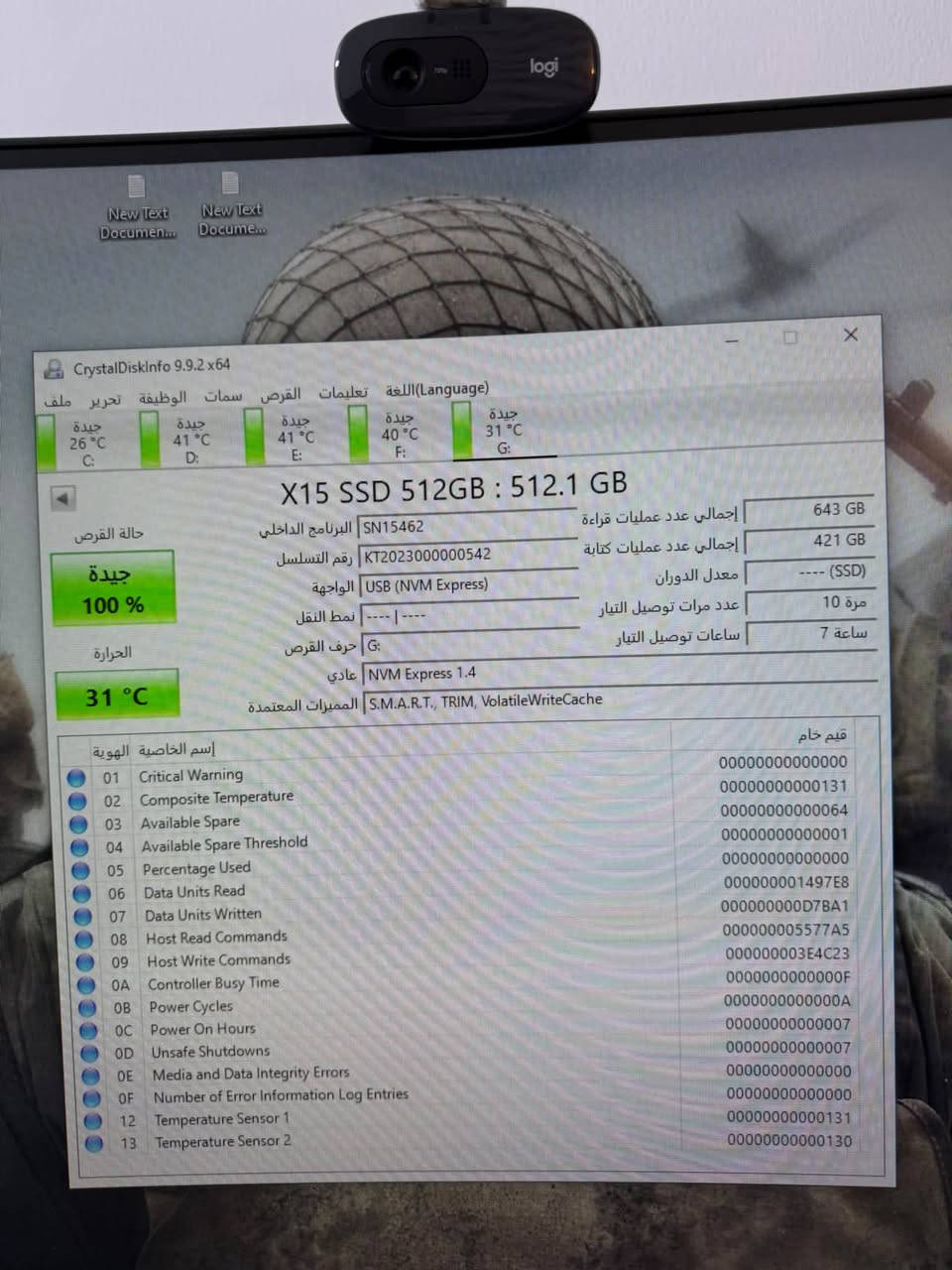Click the green 31 °C temperature button
Image resolution: width=952 pixels, height=1270 pixels.
pyautogui.click(x=117, y=695)
